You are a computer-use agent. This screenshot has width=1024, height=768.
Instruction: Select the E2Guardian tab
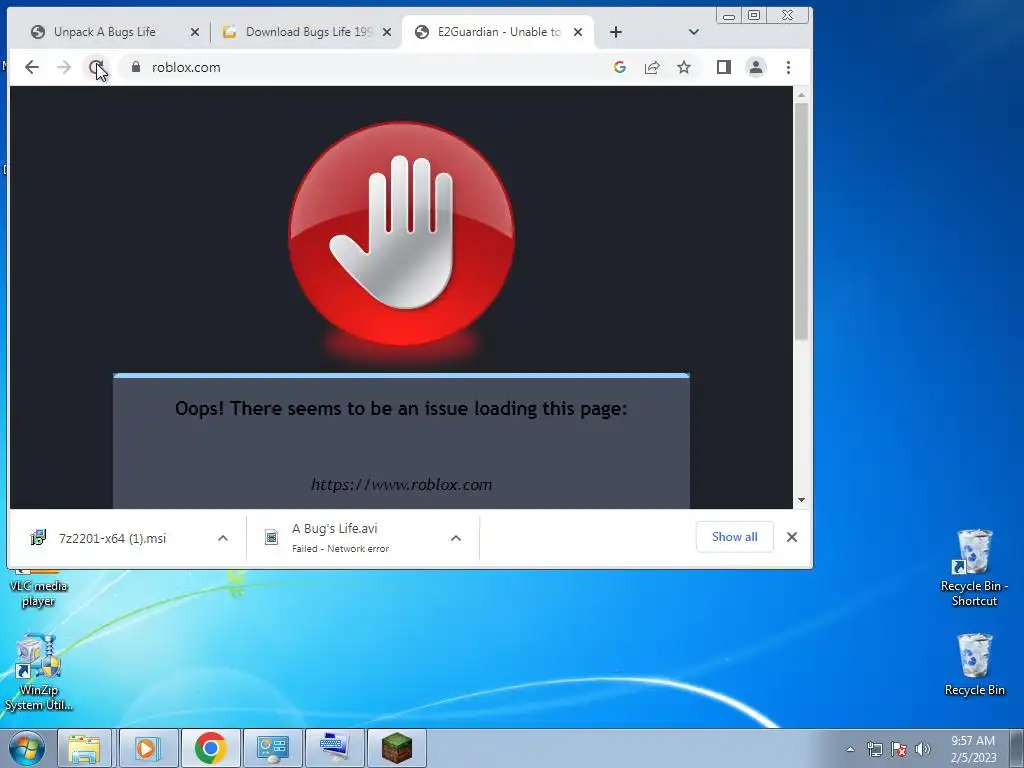tap(498, 32)
